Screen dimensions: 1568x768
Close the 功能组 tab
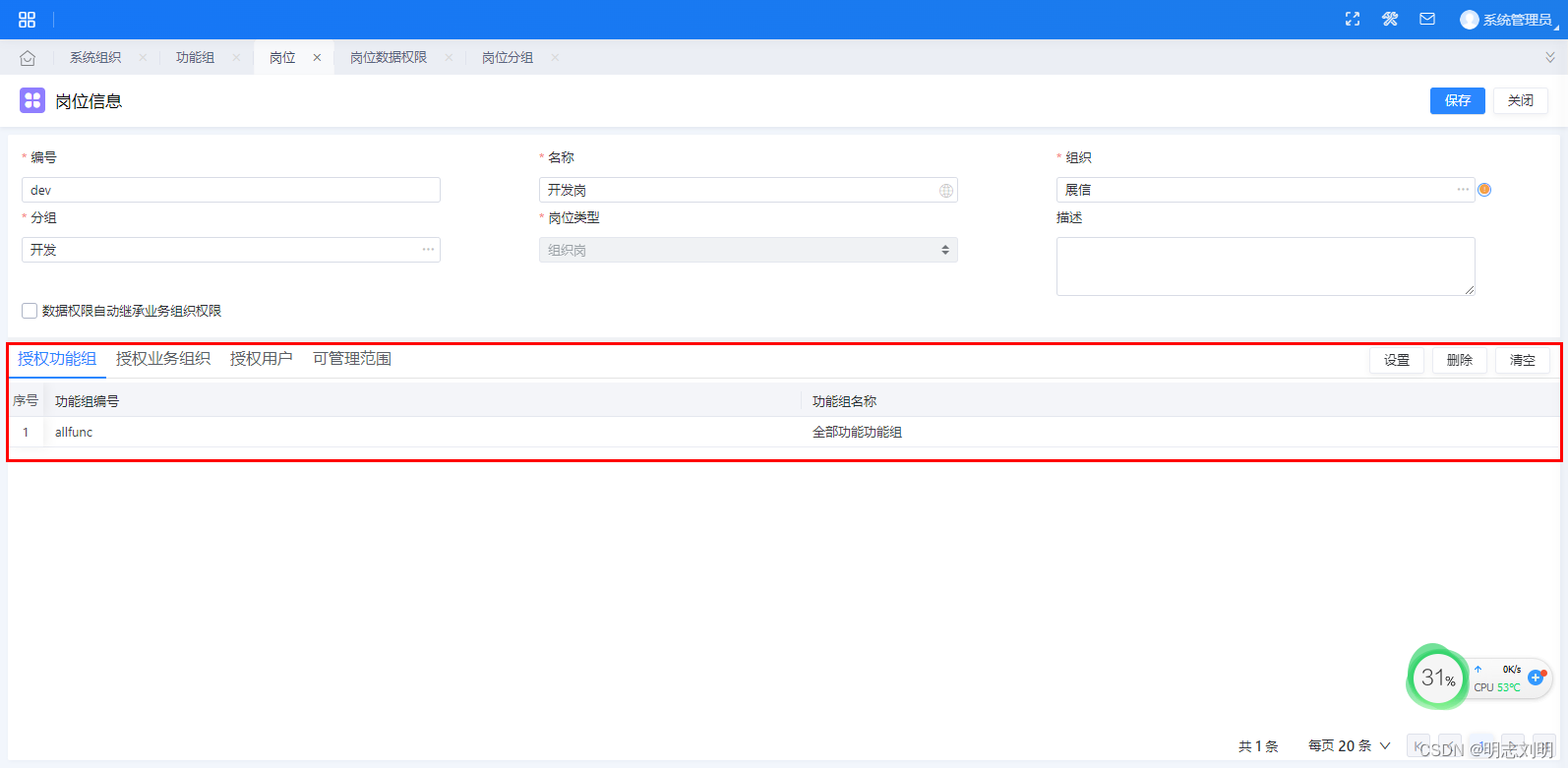point(236,58)
